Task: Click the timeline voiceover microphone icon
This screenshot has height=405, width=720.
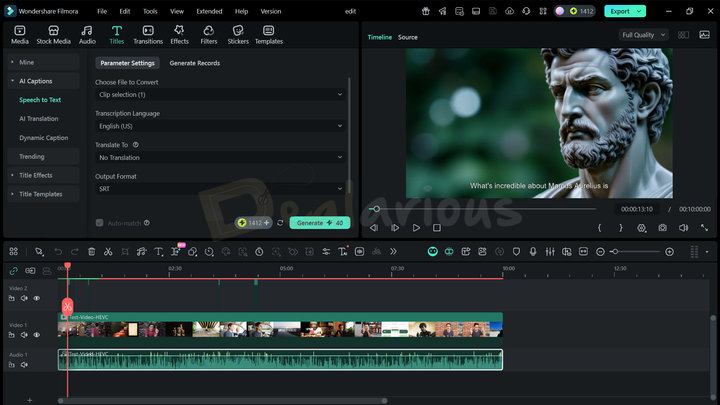Action: 533,252
